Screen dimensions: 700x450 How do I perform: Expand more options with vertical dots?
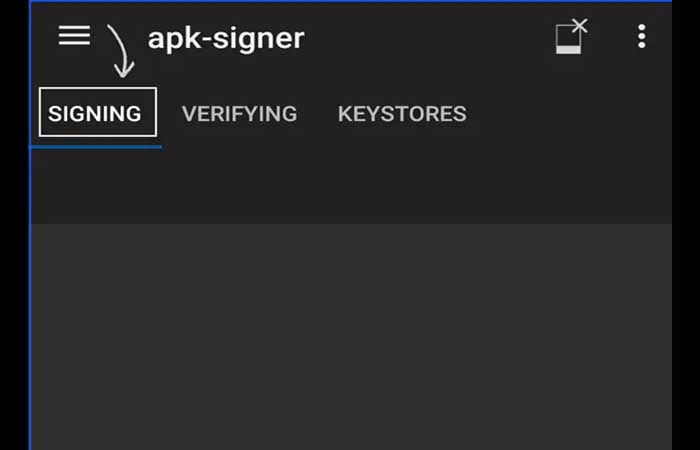pos(641,37)
